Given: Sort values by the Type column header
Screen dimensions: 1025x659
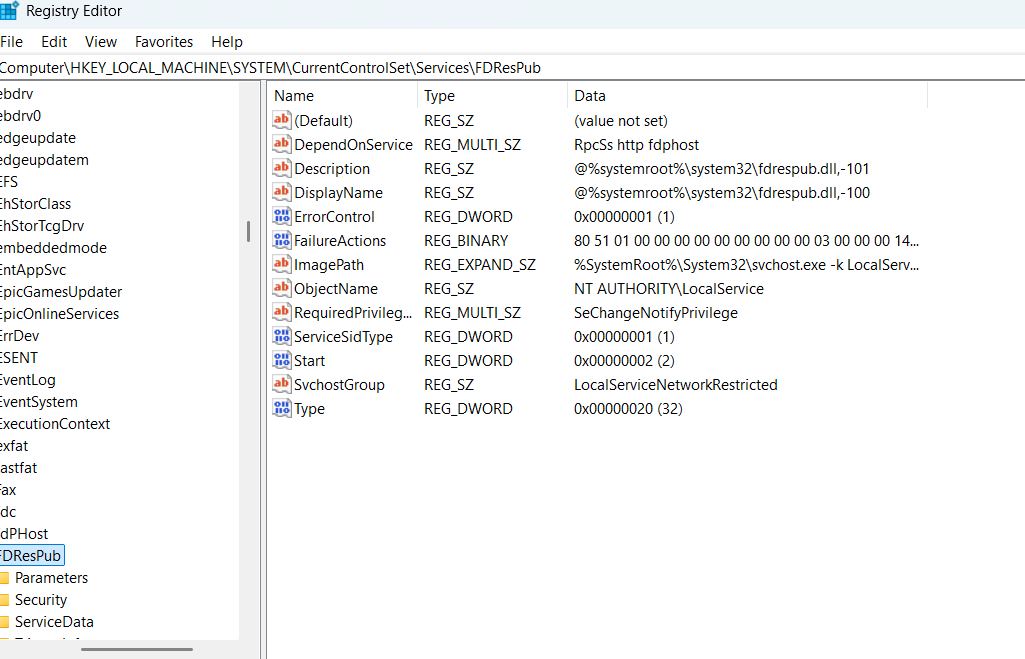Looking at the screenshot, I should point(492,95).
